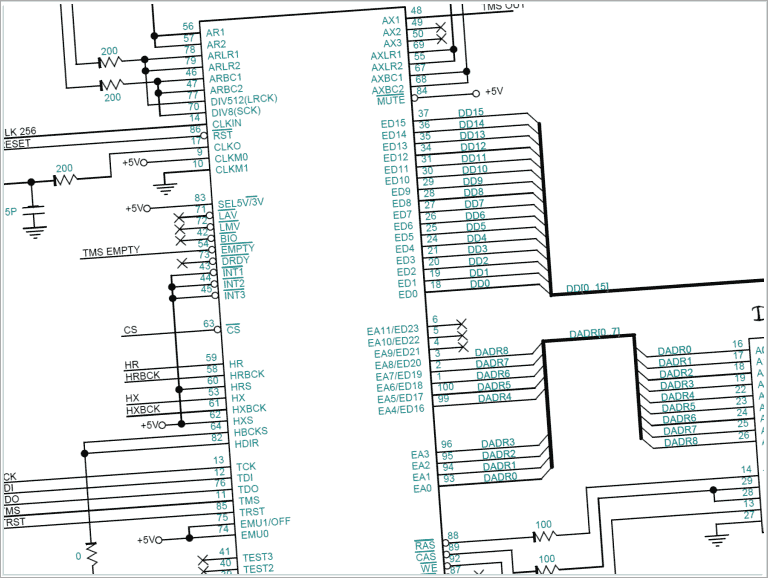The height and width of the screenshot is (578, 768).
Task: Click the DIV512(LRCK) pin label
Action: (x=244, y=100)
